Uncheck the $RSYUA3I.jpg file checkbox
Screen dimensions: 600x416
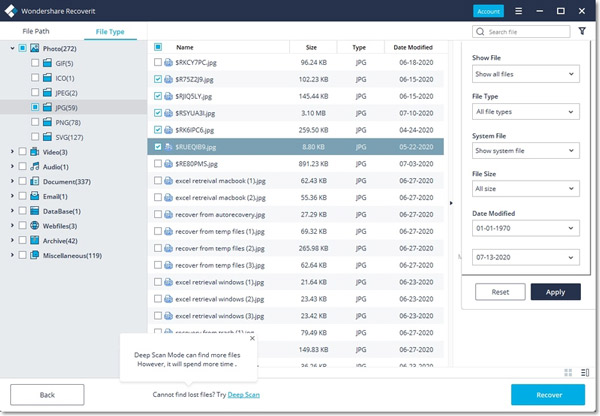pyautogui.click(x=158, y=113)
